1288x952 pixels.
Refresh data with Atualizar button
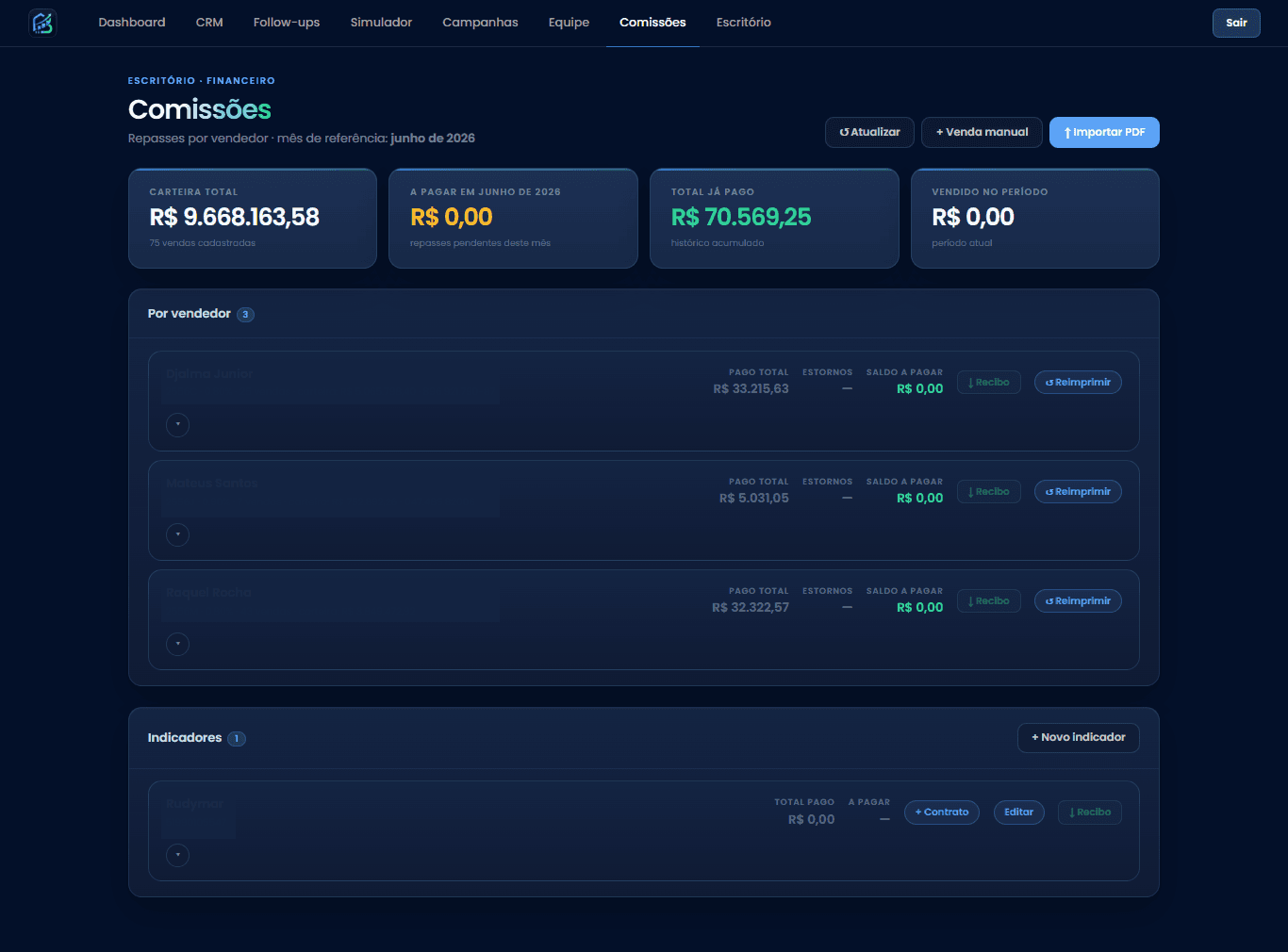(x=869, y=132)
